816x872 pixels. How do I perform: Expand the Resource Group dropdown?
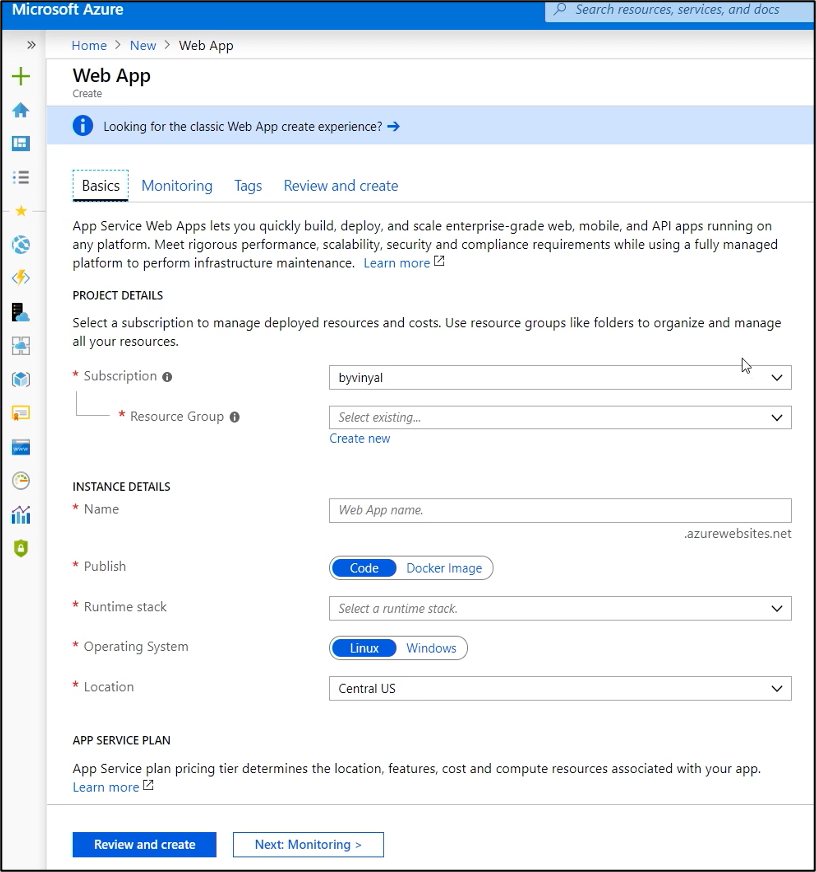point(559,418)
